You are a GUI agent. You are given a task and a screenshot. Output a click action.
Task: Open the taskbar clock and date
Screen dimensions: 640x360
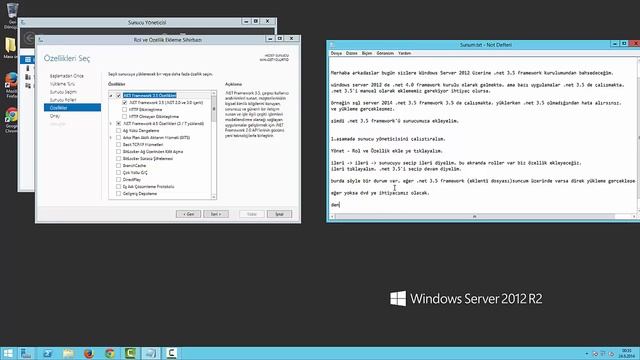pyautogui.click(x=626, y=353)
